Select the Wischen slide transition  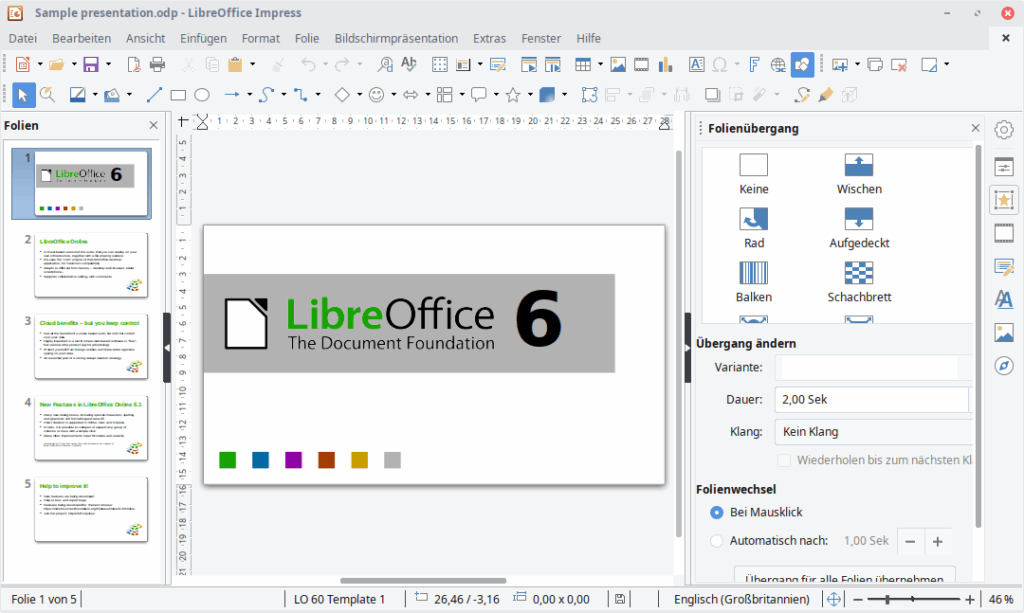pyautogui.click(x=858, y=163)
